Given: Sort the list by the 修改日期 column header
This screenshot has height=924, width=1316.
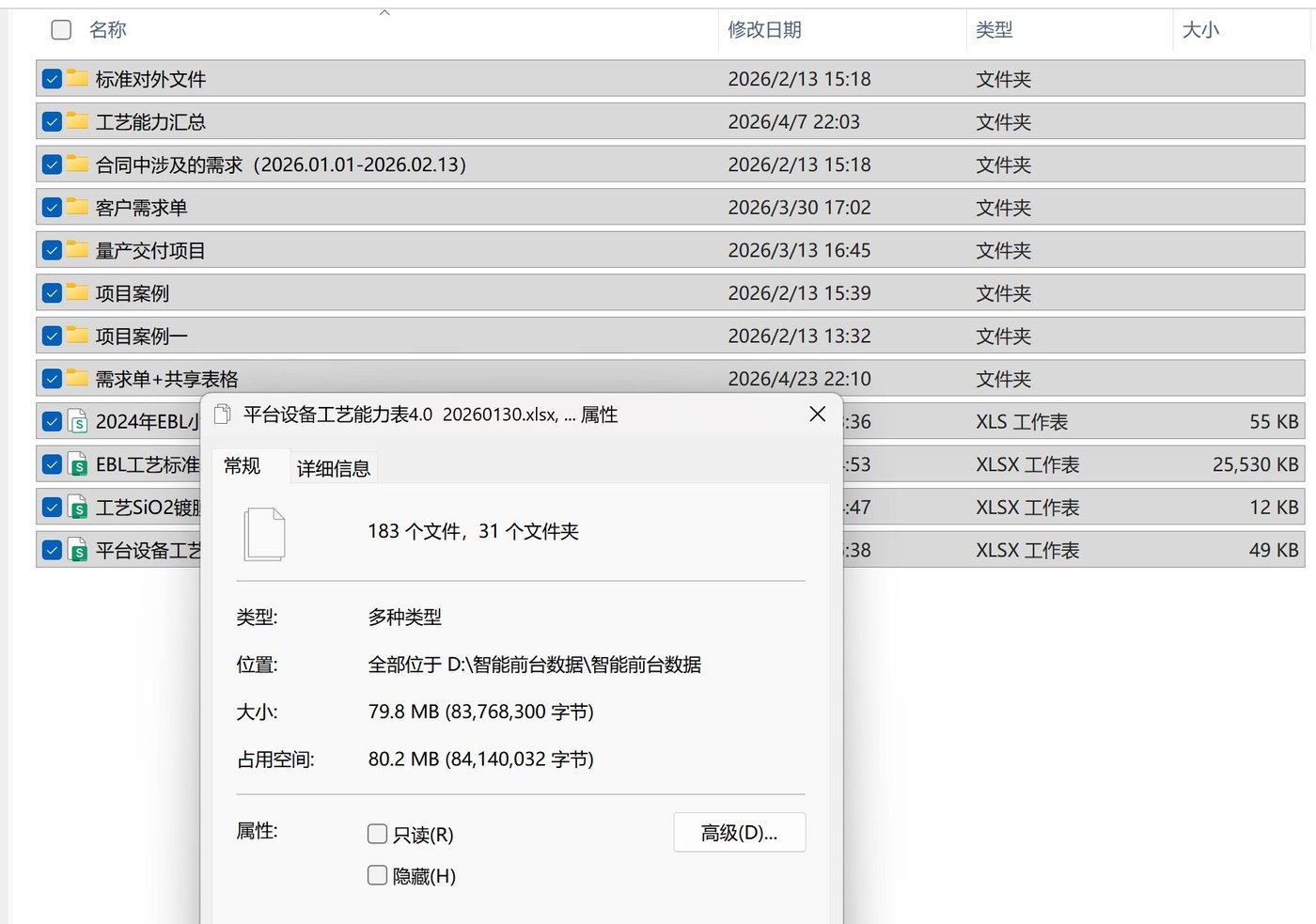Looking at the screenshot, I should 764,30.
